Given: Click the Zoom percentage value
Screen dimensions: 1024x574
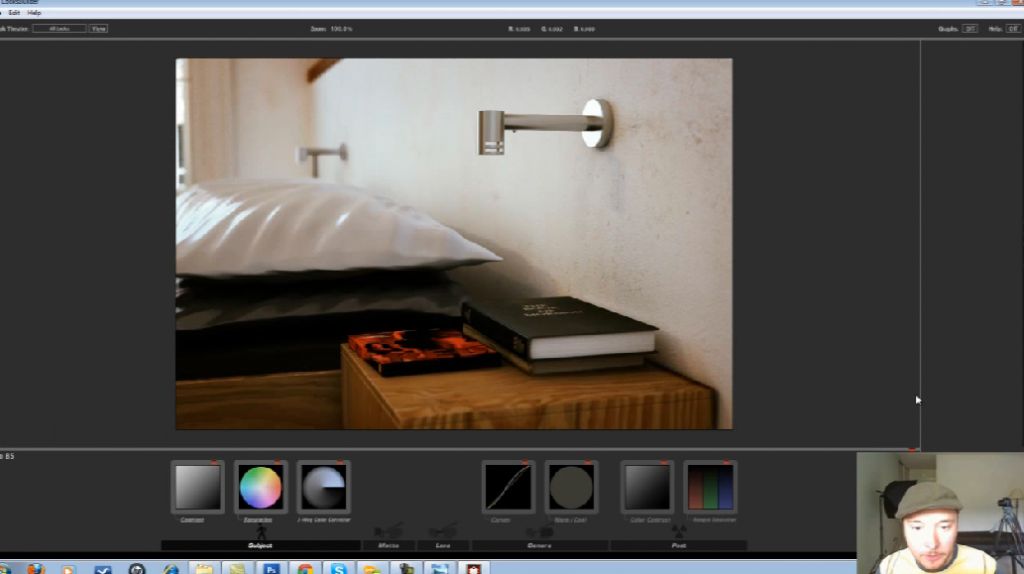Looking at the screenshot, I should point(341,29).
